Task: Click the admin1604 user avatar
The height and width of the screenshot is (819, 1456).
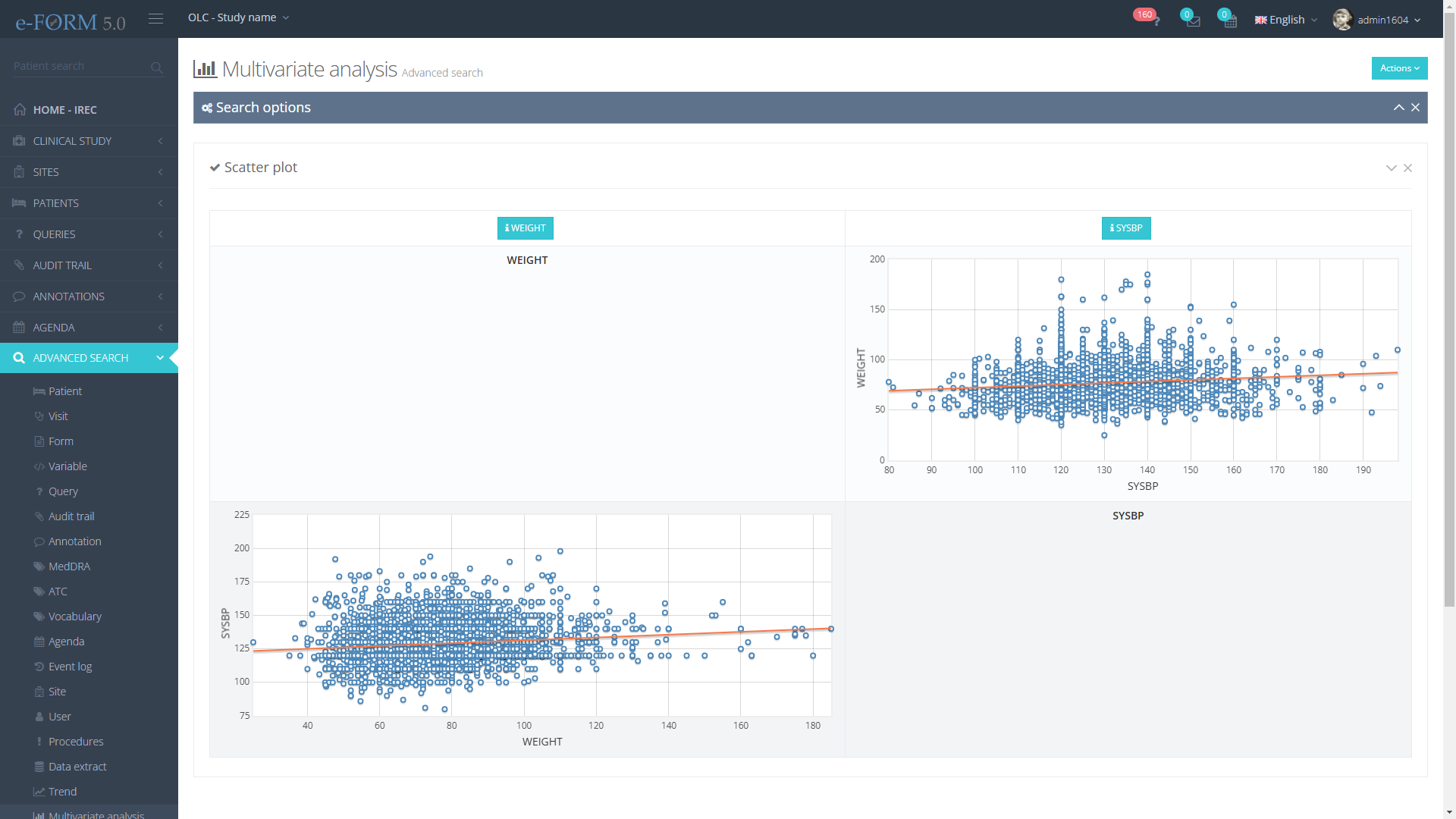Action: click(x=1342, y=20)
